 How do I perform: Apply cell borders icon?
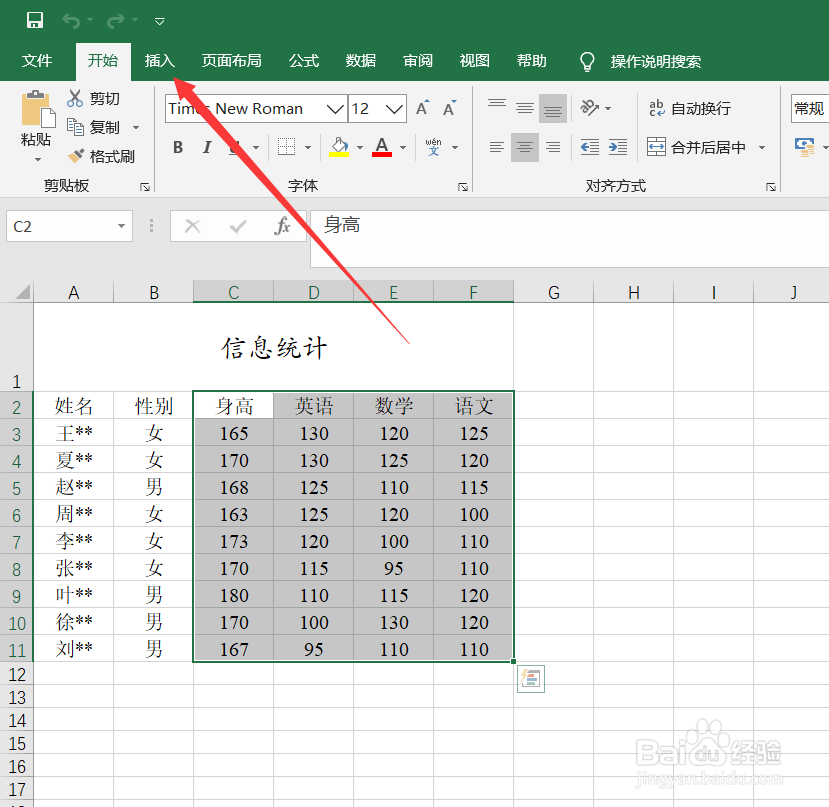287,147
